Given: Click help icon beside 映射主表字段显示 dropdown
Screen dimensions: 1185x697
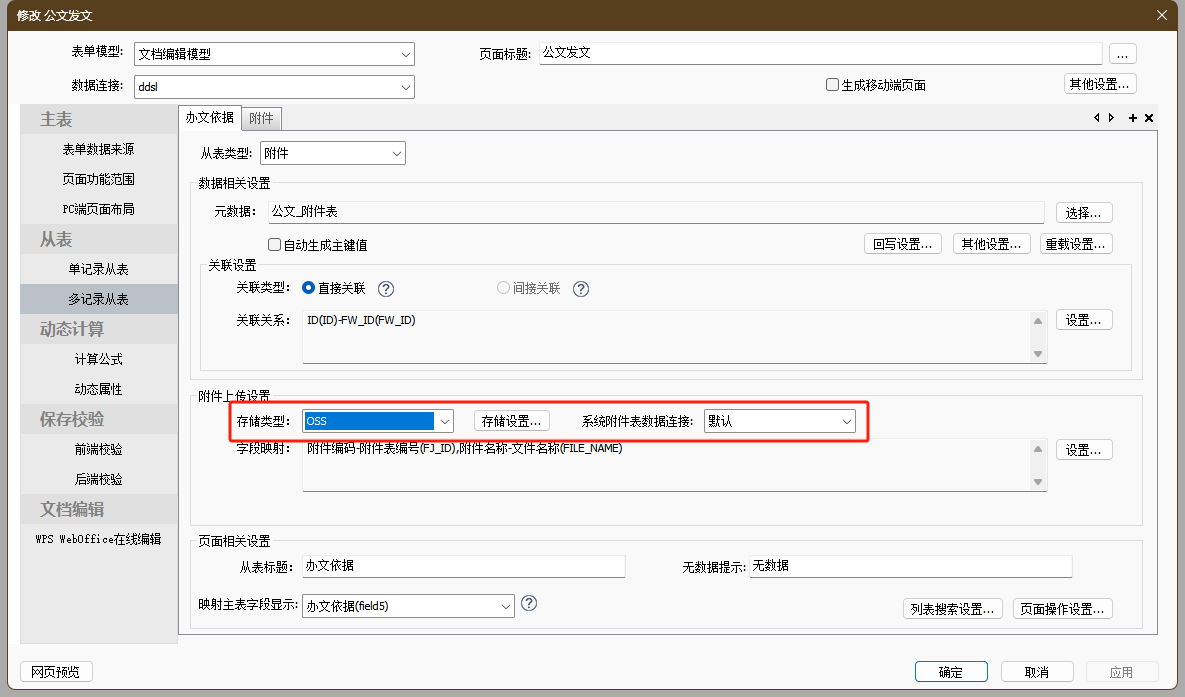Looking at the screenshot, I should [x=530, y=603].
